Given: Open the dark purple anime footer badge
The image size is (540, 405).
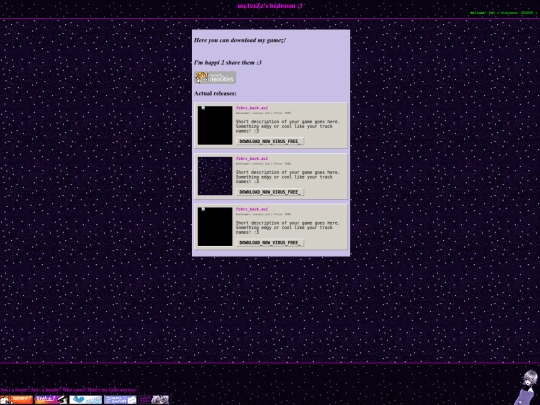Looking at the screenshot, I should click(154, 400).
